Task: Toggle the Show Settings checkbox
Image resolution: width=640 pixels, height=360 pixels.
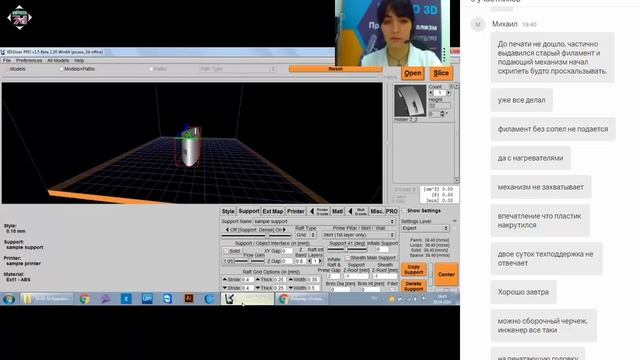Action: pyautogui.click(x=404, y=211)
